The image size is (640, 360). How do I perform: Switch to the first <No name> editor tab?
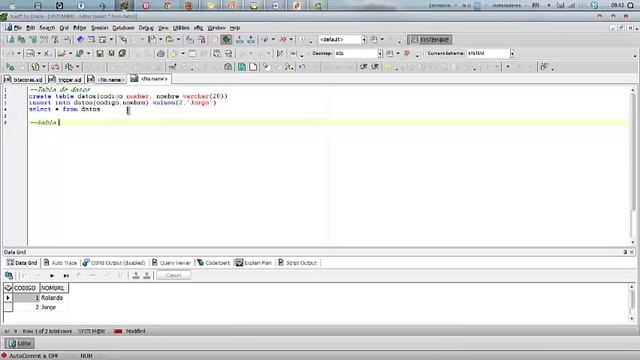click(x=106, y=80)
